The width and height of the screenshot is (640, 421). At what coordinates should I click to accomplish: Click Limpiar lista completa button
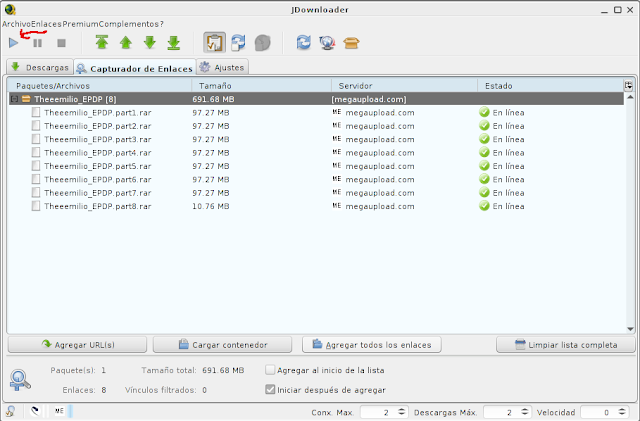pyautogui.click(x=566, y=345)
